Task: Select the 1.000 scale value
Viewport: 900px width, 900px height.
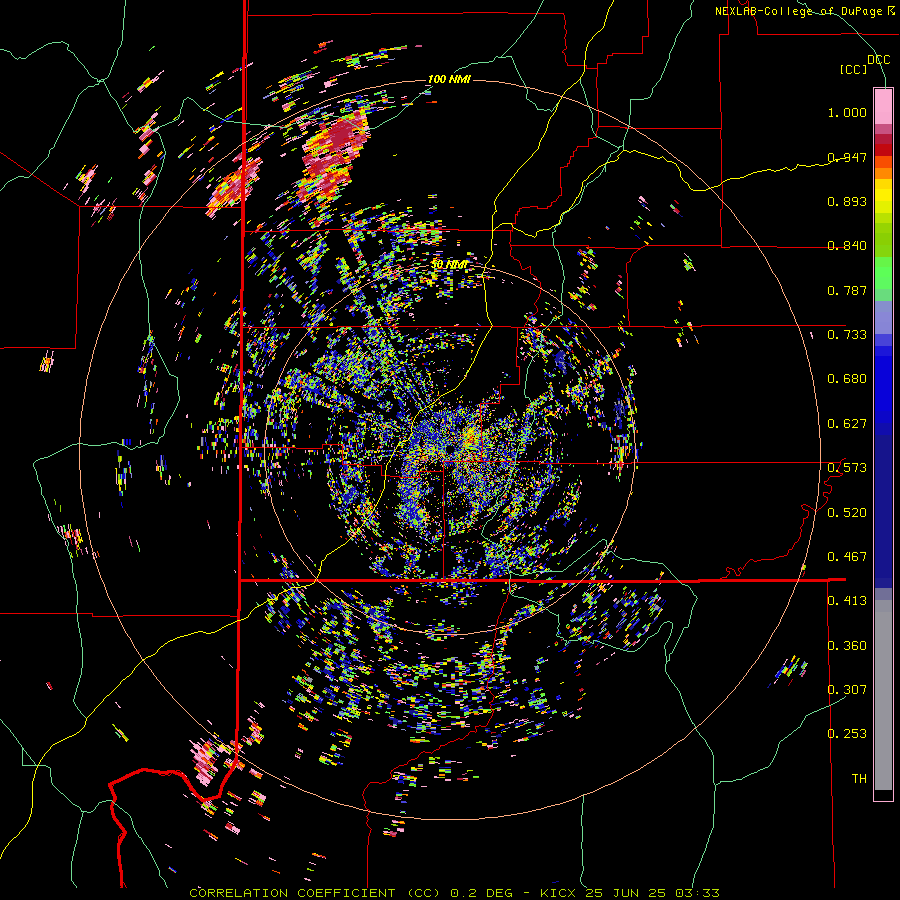Action: [847, 112]
